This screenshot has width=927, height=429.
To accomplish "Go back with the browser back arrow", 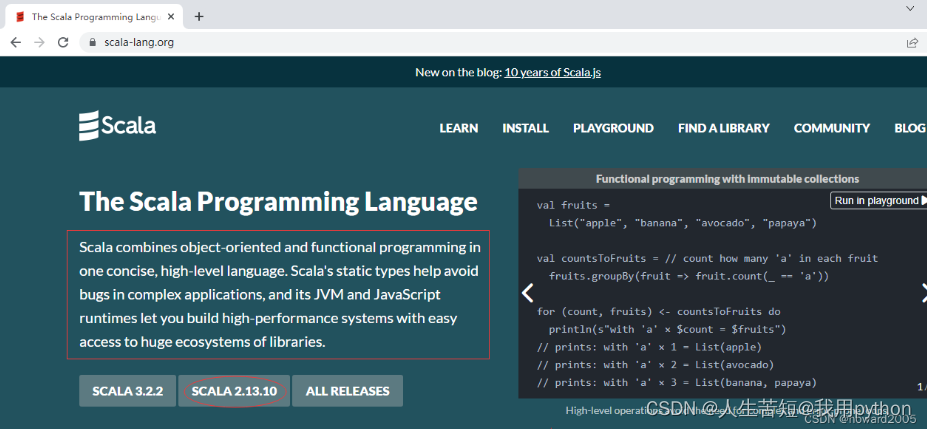I will coord(15,42).
